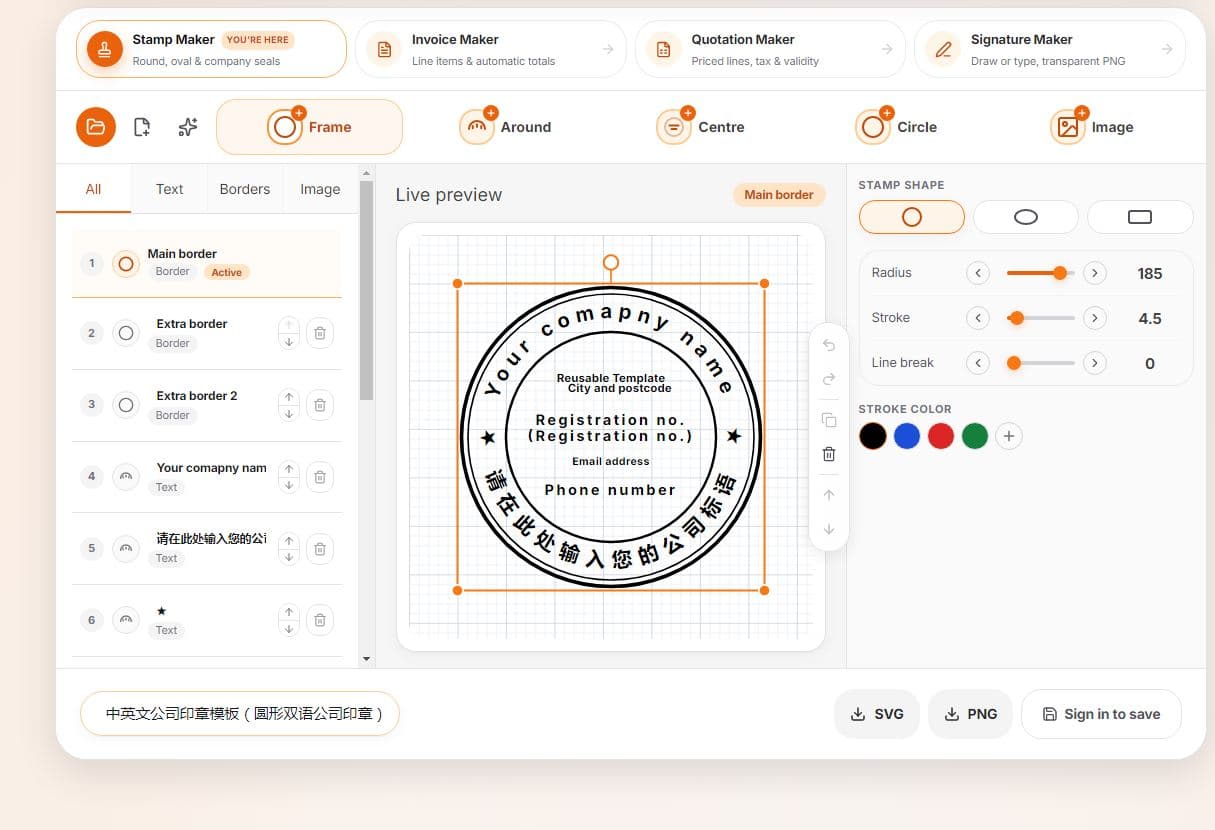Choose the round stamp shape
Image resolution: width=1215 pixels, height=830 pixels.
tap(912, 217)
